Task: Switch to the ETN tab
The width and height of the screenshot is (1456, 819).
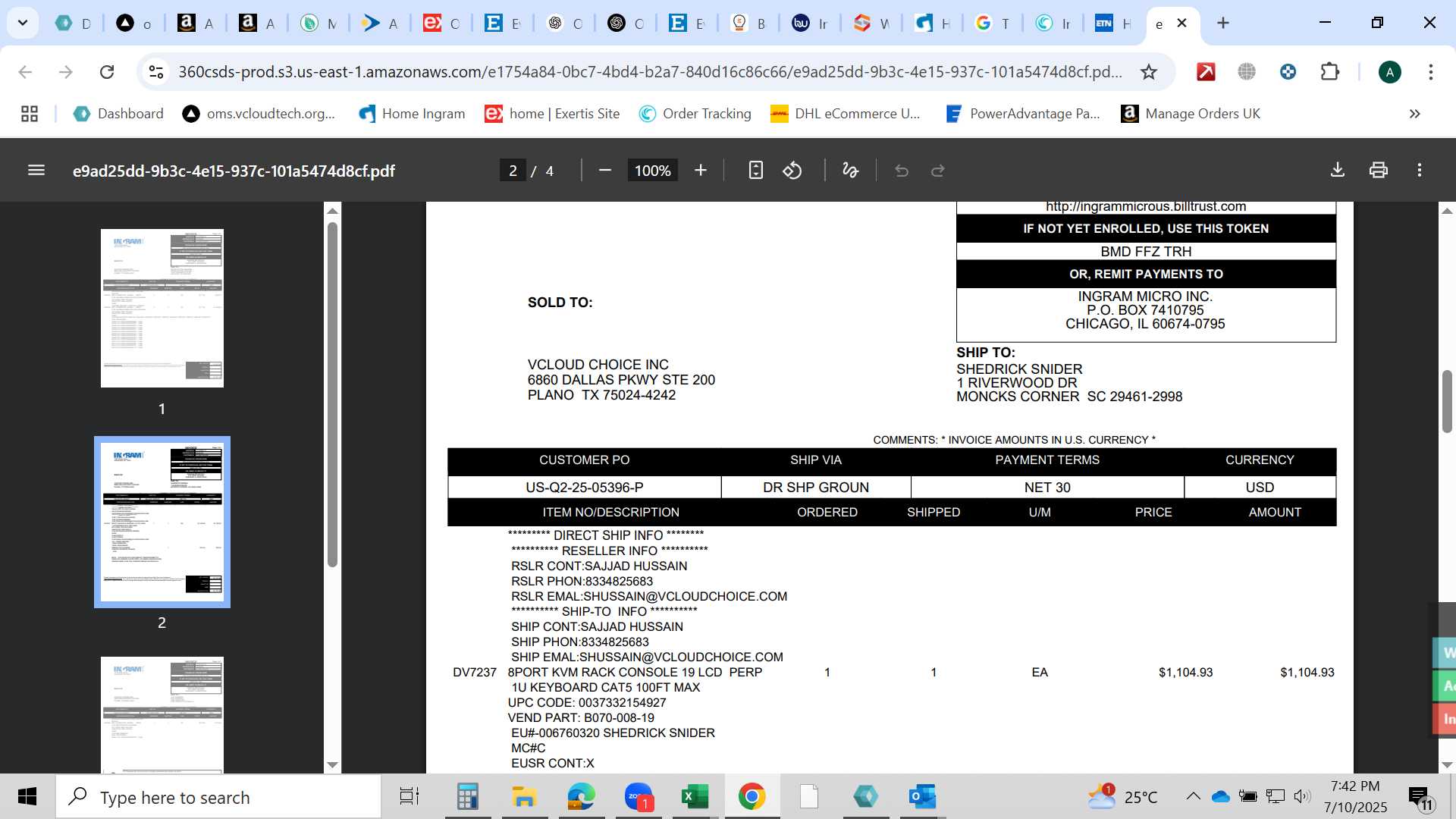Action: coord(1113,24)
